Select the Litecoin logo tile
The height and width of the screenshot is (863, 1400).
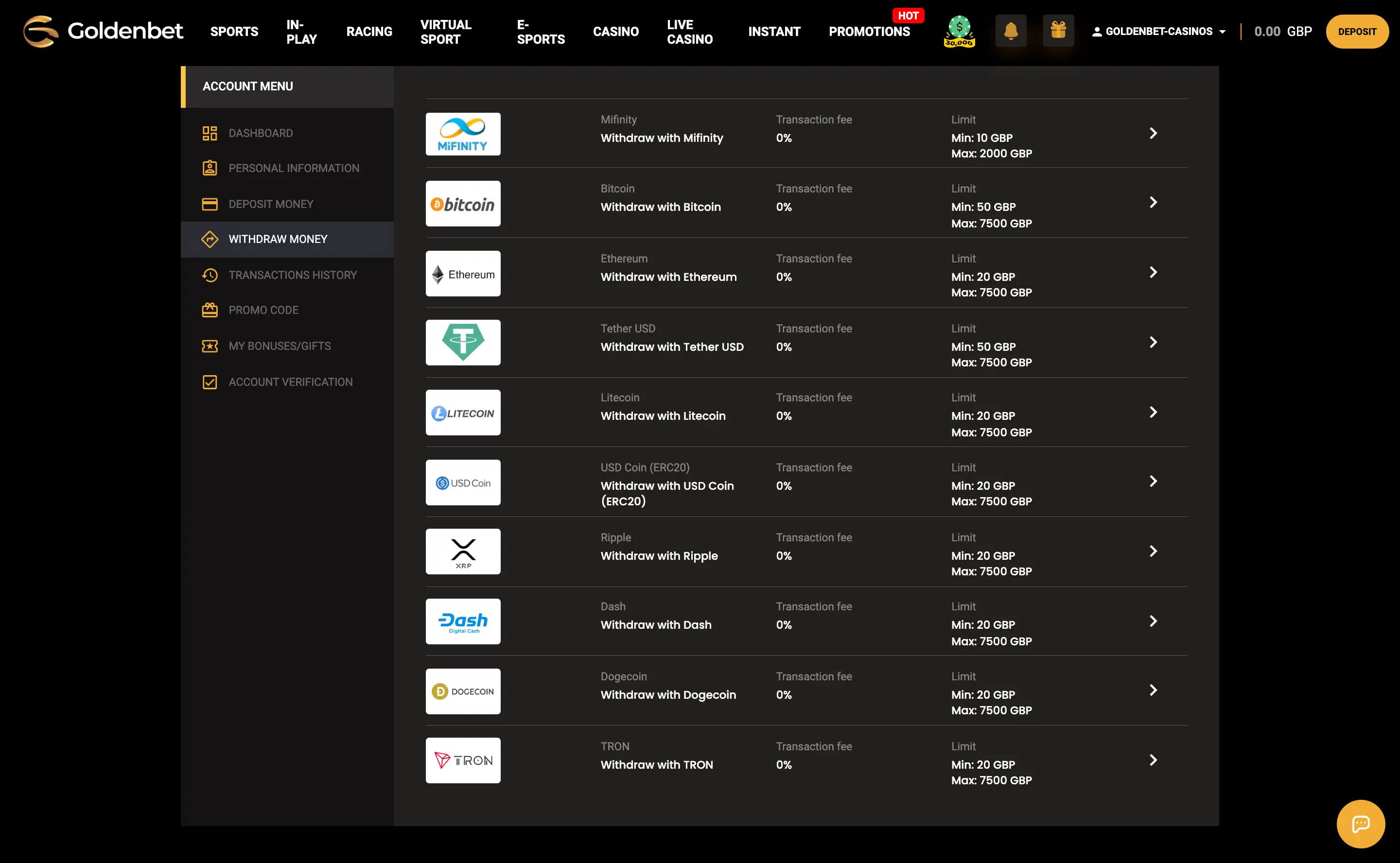click(x=463, y=413)
